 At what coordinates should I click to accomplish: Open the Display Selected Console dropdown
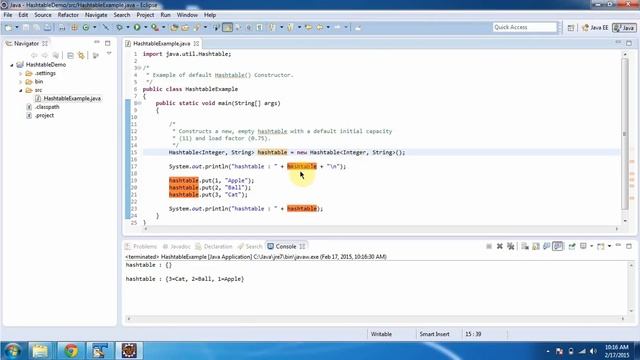pyautogui.click(x=591, y=246)
